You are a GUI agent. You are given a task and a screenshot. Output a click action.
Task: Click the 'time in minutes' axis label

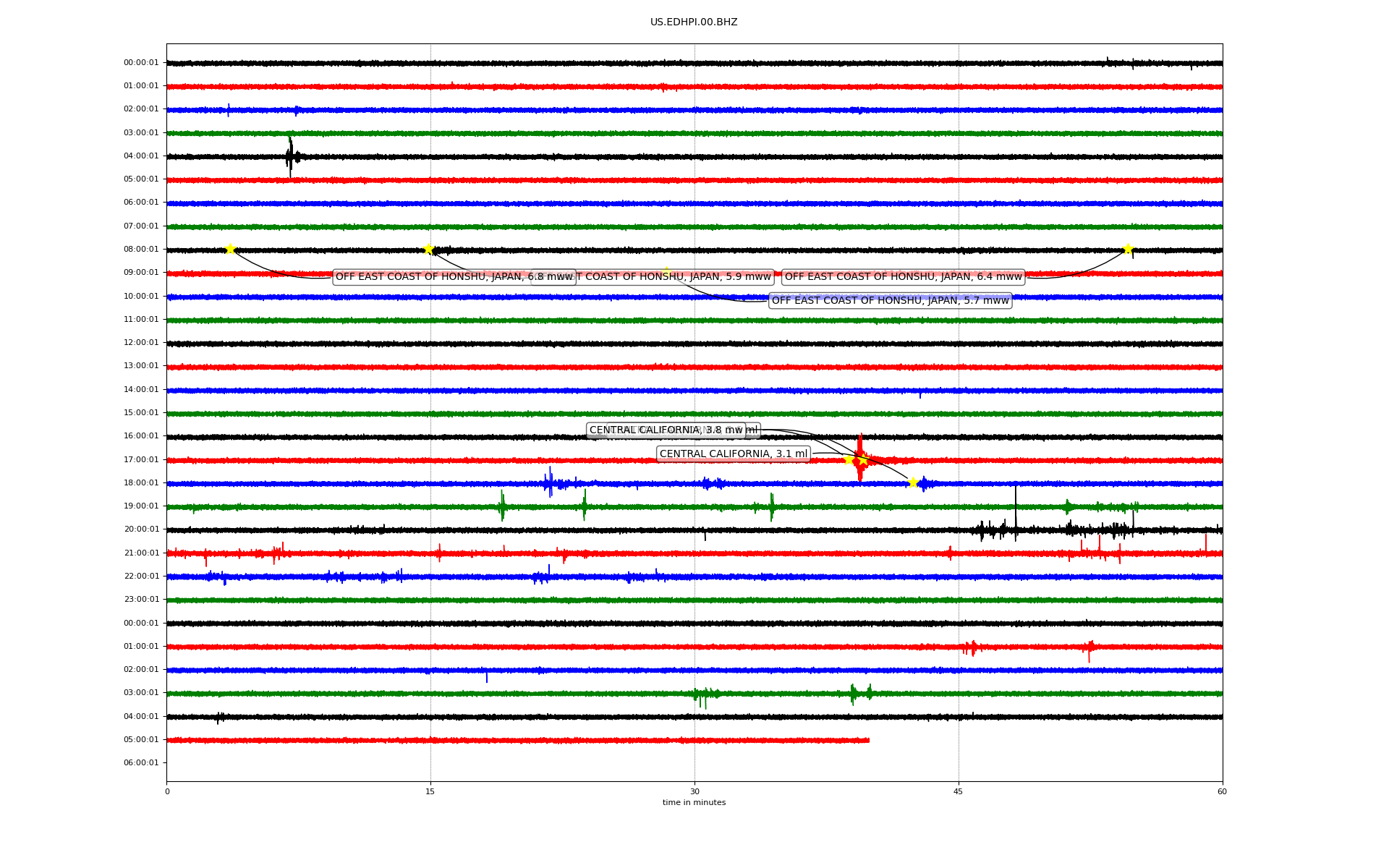point(694,802)
